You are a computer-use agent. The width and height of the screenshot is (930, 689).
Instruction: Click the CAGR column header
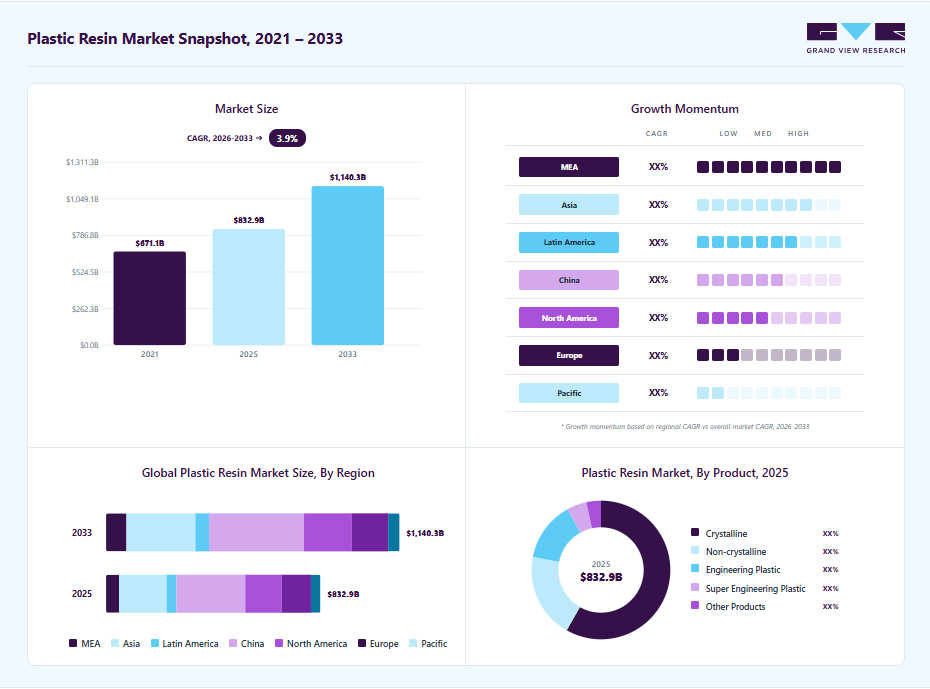(x=657, y=133)
